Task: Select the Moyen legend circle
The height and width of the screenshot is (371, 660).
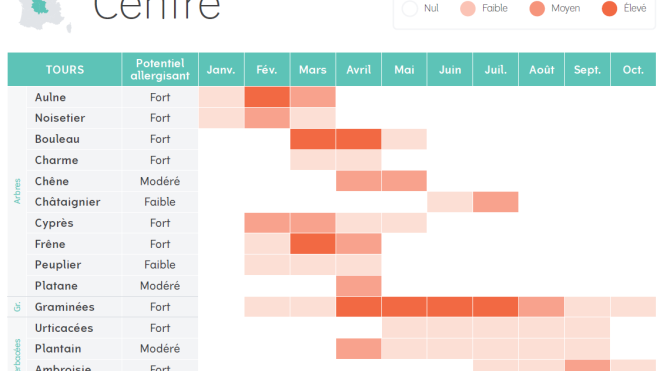Action: tap(537, 8)
